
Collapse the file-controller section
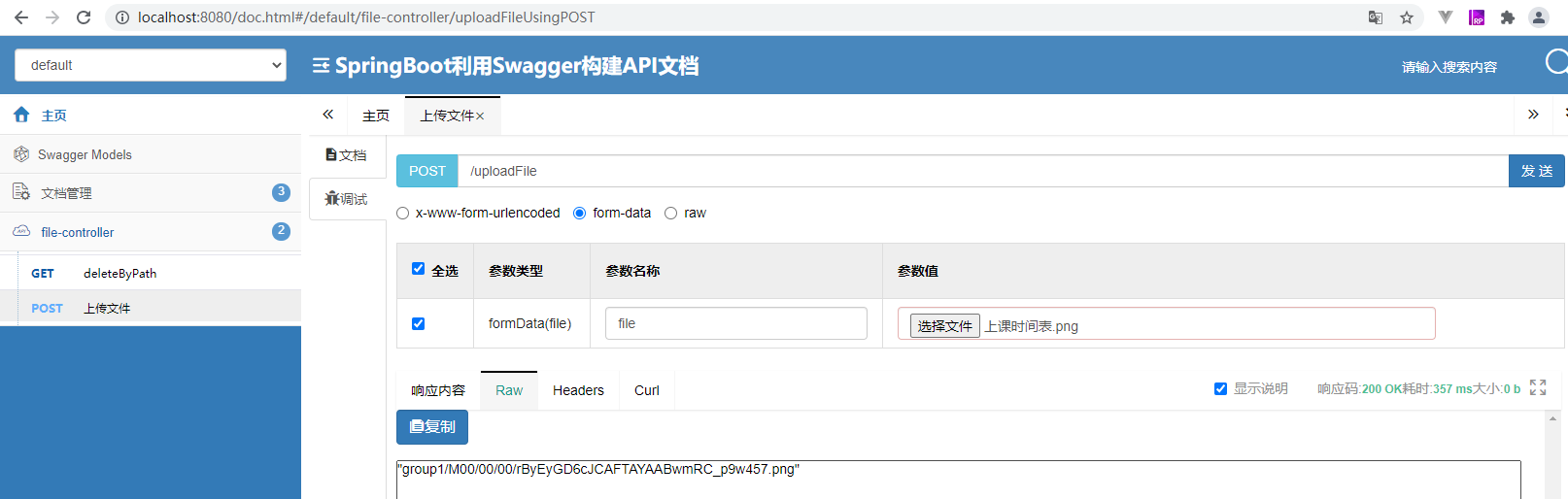point(151,231)
